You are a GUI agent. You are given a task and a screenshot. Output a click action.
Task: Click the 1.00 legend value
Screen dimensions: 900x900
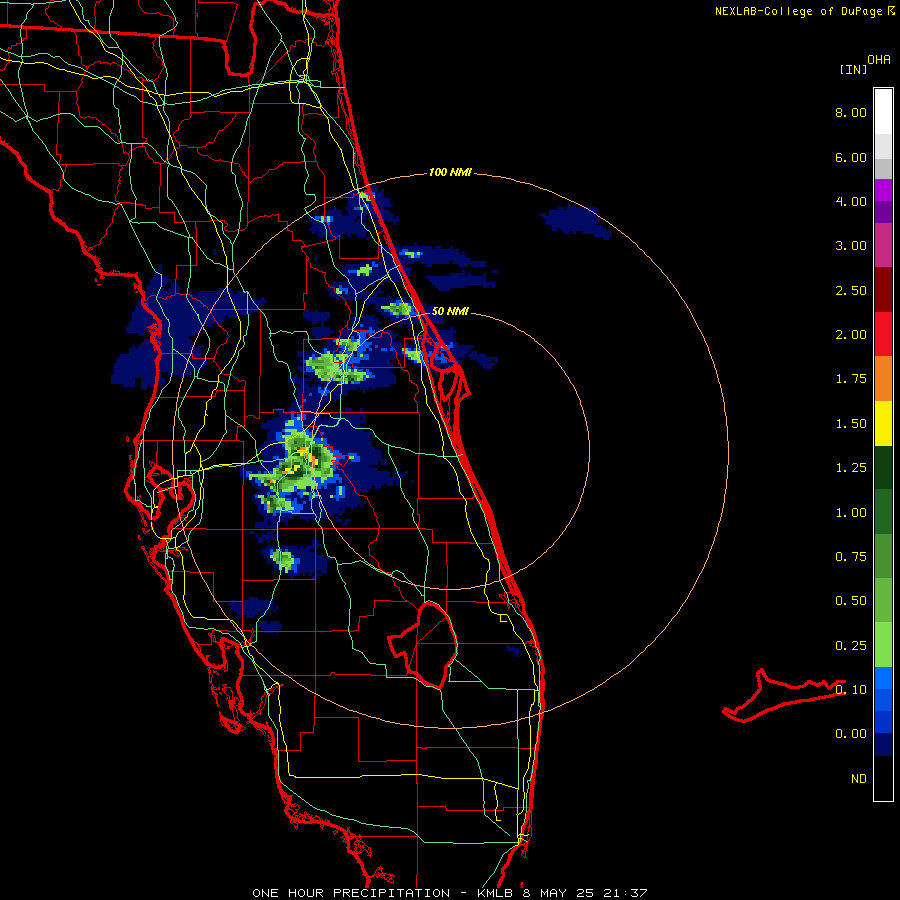(x=851, y=513)
